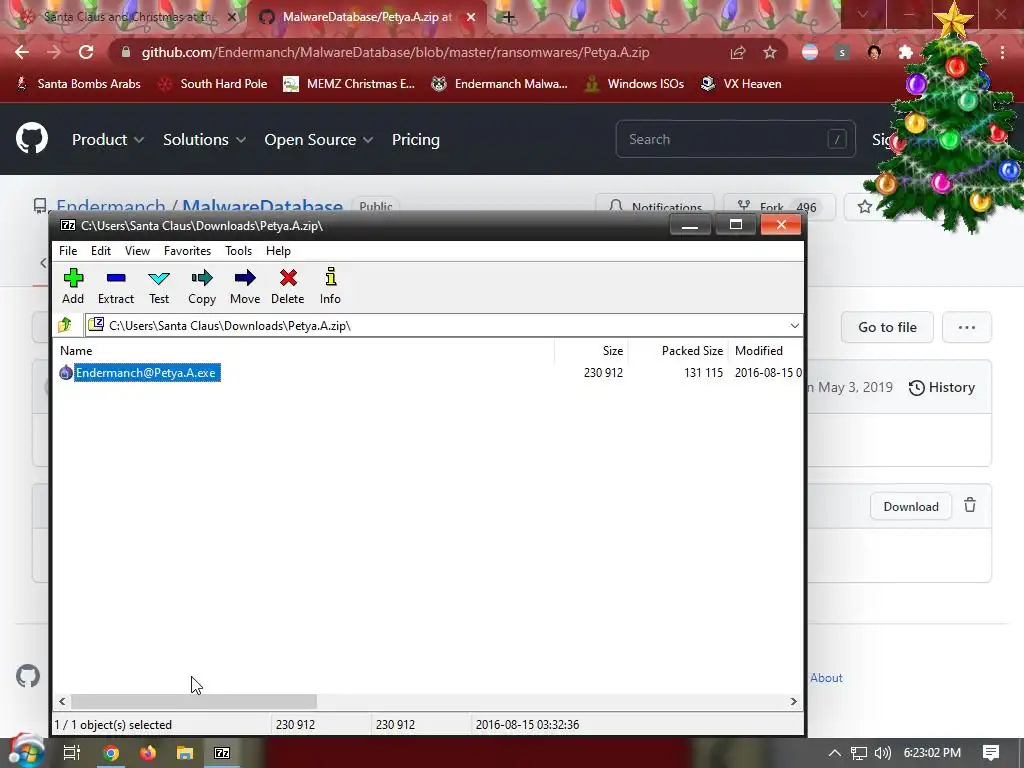Close the MalwareDatabase/Petya.A.zip tab

point(470,18)
